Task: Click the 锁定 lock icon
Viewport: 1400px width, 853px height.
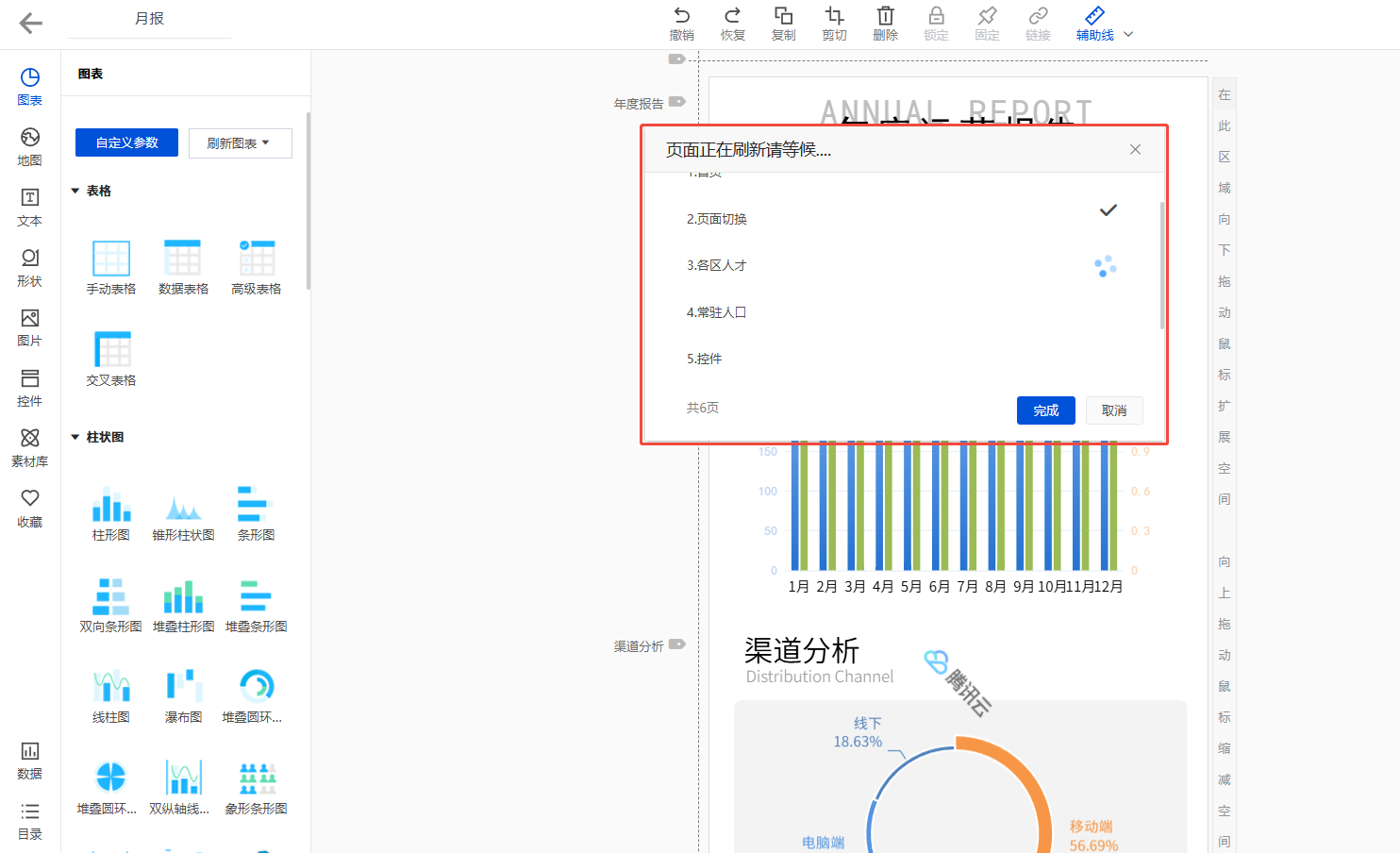Action: 936,16
